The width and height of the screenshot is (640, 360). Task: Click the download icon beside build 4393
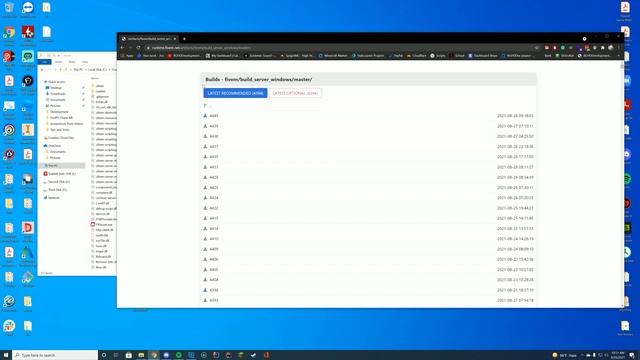click(x=205, y=300)
